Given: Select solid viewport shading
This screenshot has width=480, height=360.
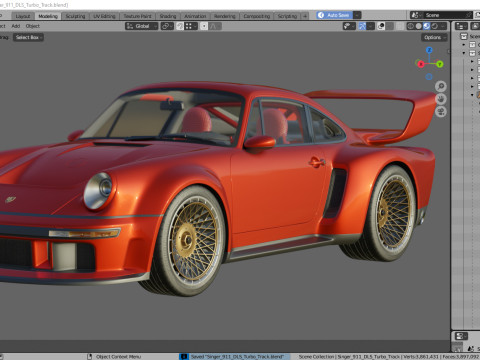Looking at the screenshot, I should pyautogui.click(x=419, y=26).
